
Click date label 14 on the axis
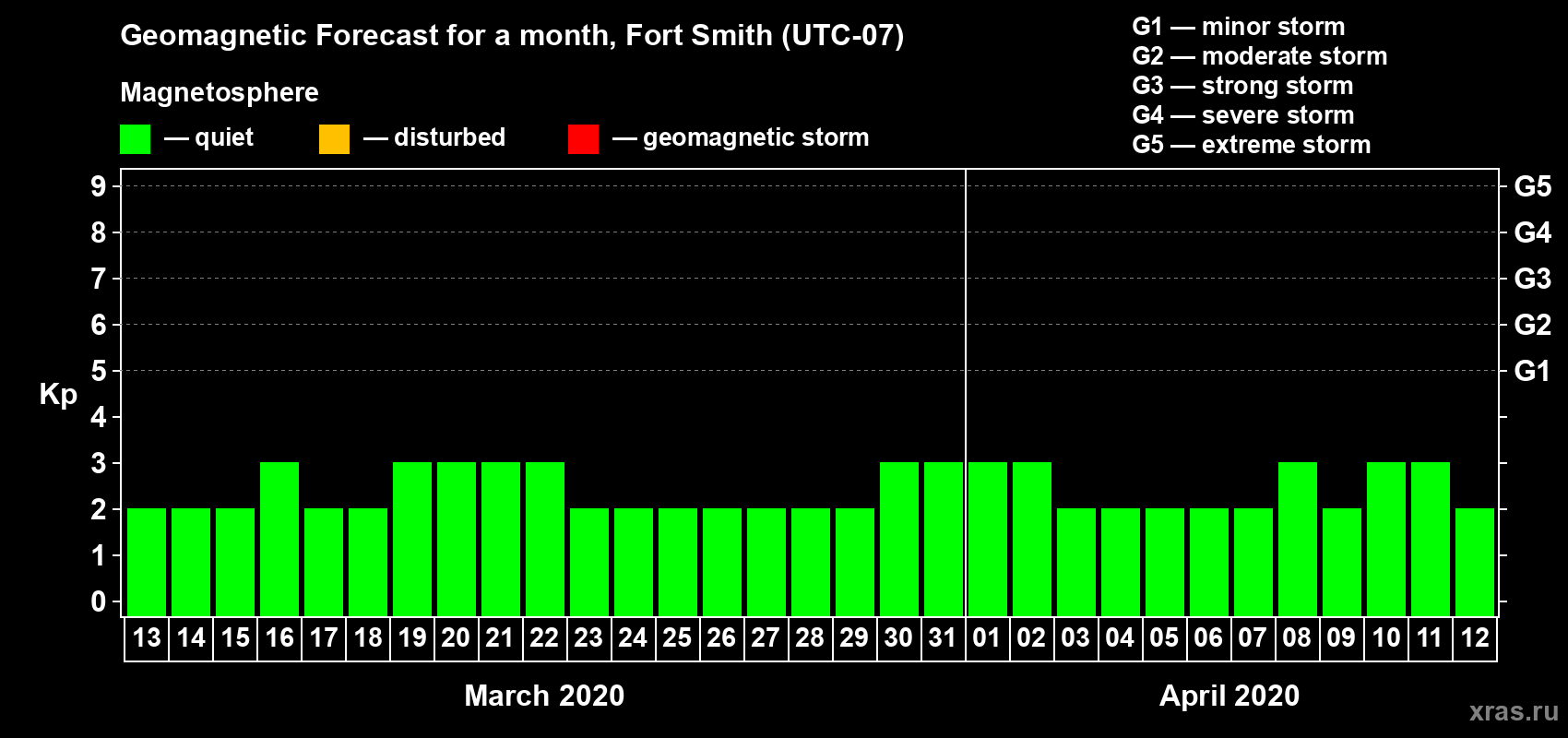click(x=191, y=638)
